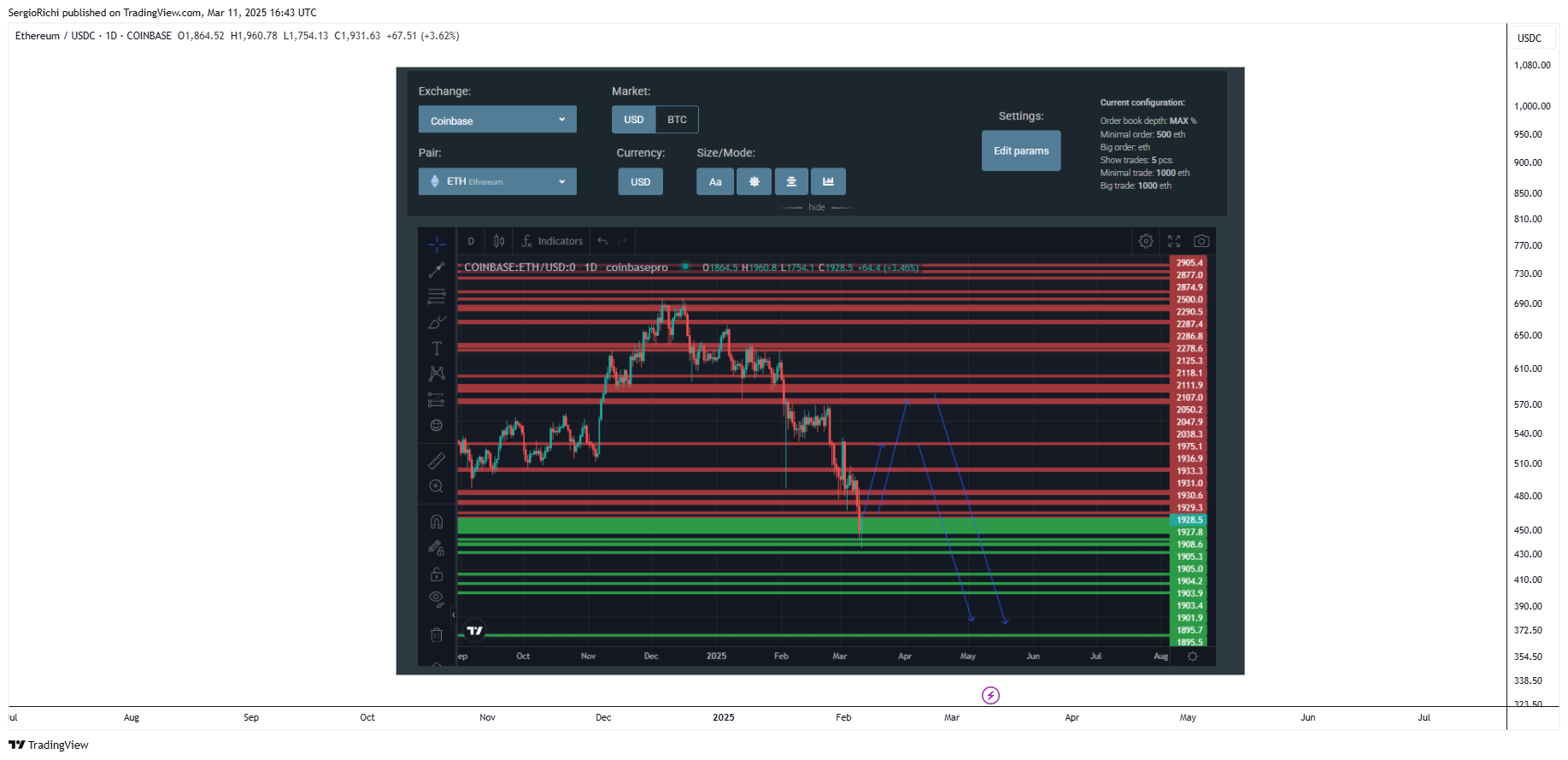Viewport: 1568px width, 760px height.
Task: Open the Fibonacci lines tool group
Action: (437, 297)
